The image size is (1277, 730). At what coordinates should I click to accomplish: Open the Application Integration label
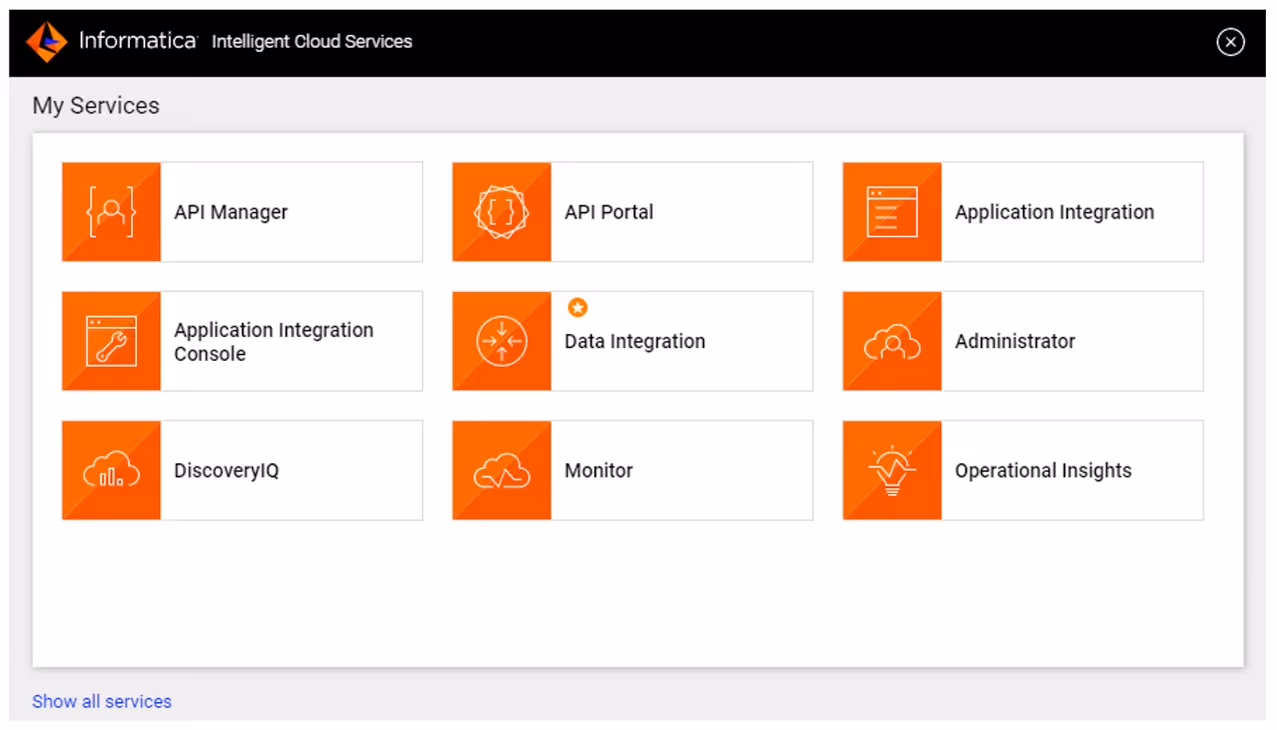tap(1054, 212)
